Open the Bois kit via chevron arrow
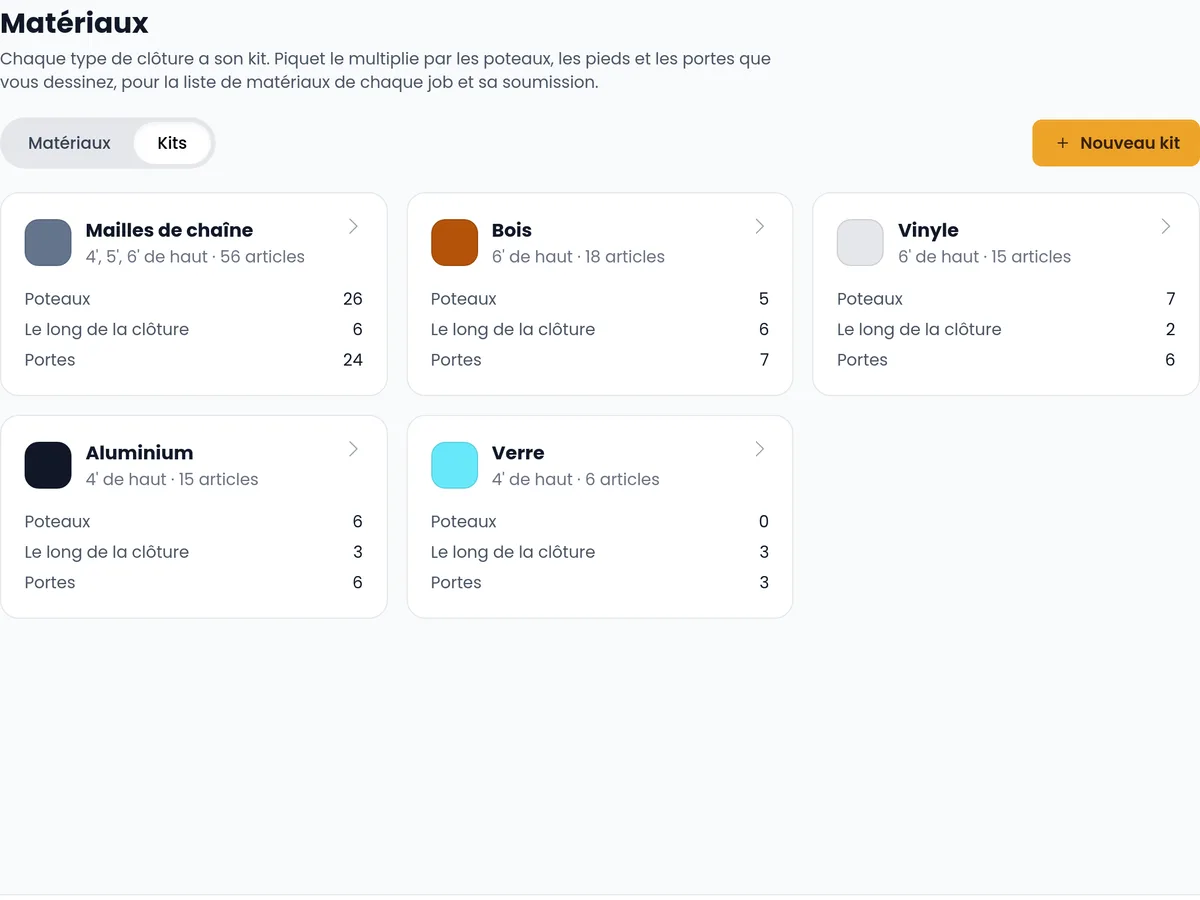Screen dimensions: 1200x900 (x=759, y=227)
